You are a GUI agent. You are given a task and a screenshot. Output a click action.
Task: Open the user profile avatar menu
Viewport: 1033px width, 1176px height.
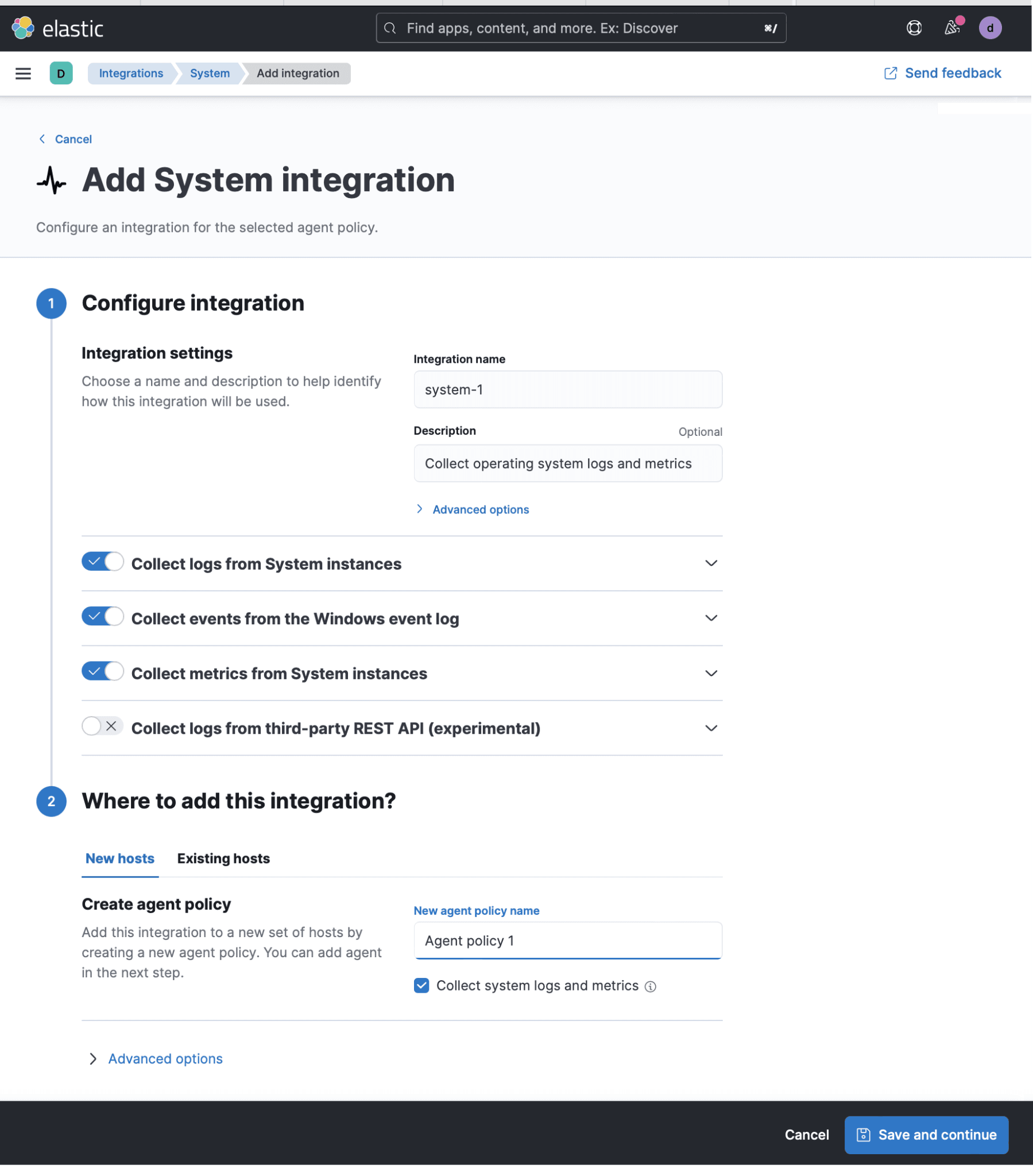pyautogui.click(x=990, y=28)
